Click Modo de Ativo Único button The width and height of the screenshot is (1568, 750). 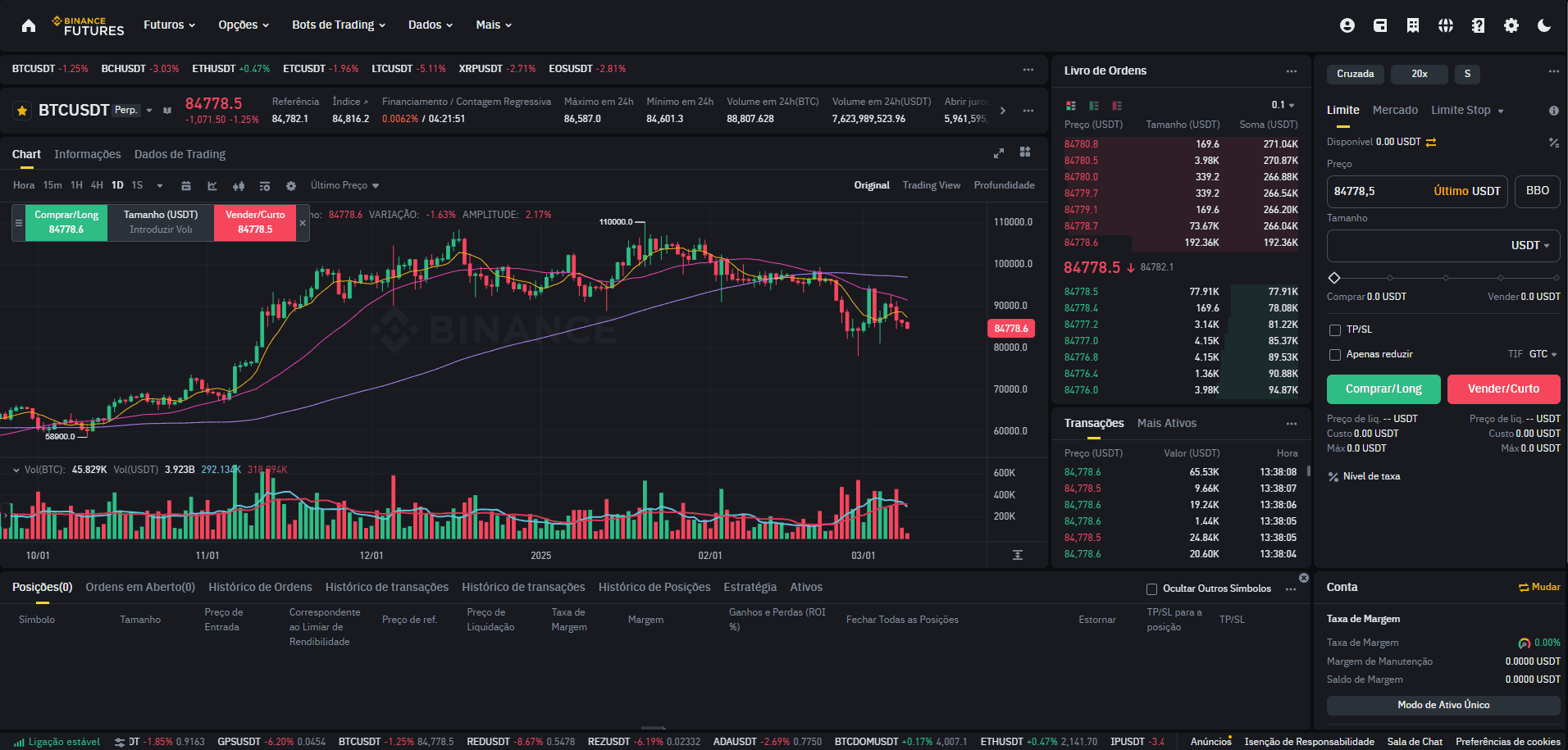click(1443, 705)
